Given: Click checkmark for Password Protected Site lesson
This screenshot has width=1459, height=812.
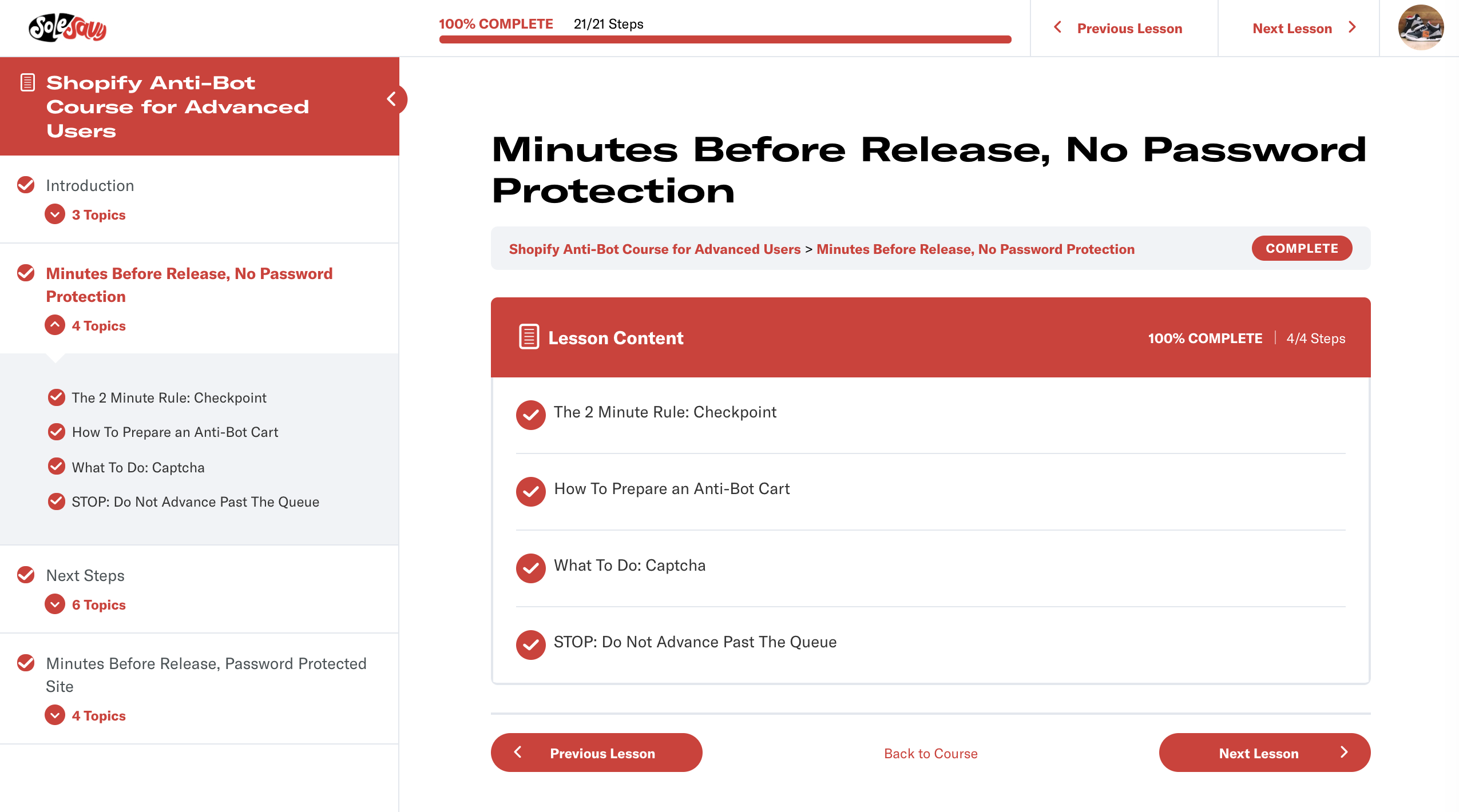Looking at the screenshot, I should [26, 663].
